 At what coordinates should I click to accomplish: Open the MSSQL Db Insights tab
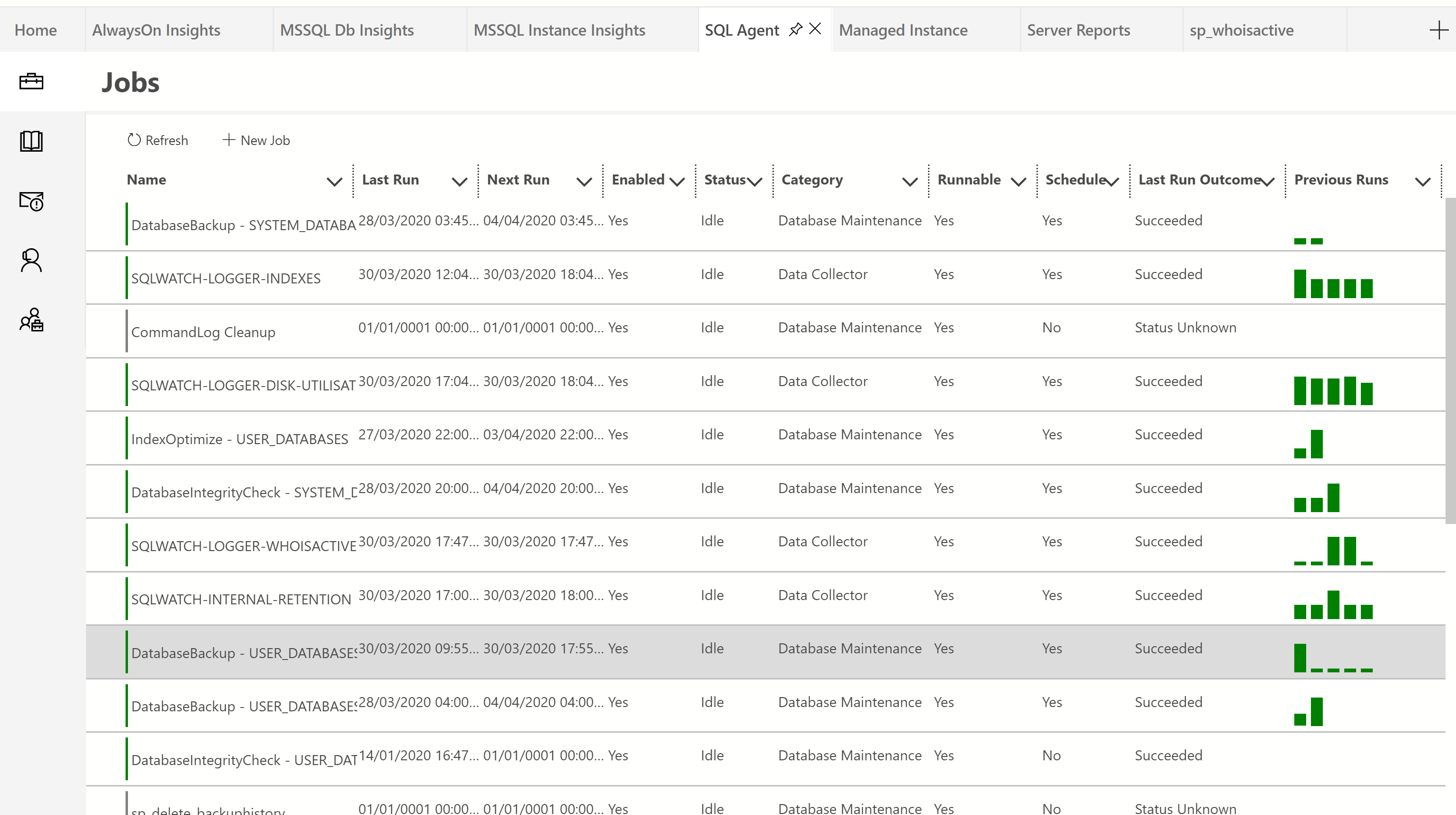pos(346,30)
